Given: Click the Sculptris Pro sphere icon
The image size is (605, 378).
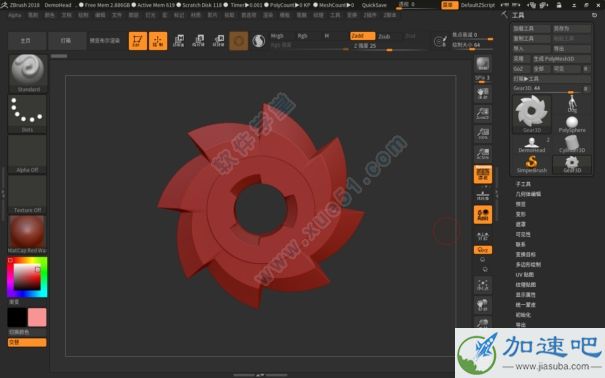Looking at the screenshot, I should 259,41.
